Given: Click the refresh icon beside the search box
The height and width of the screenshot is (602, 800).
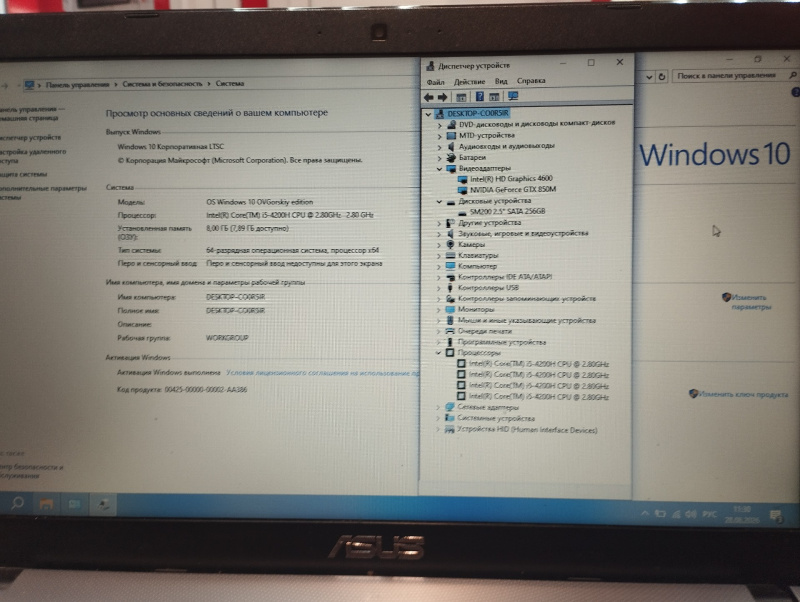Looking at the screenshot, I should [662, 77].
